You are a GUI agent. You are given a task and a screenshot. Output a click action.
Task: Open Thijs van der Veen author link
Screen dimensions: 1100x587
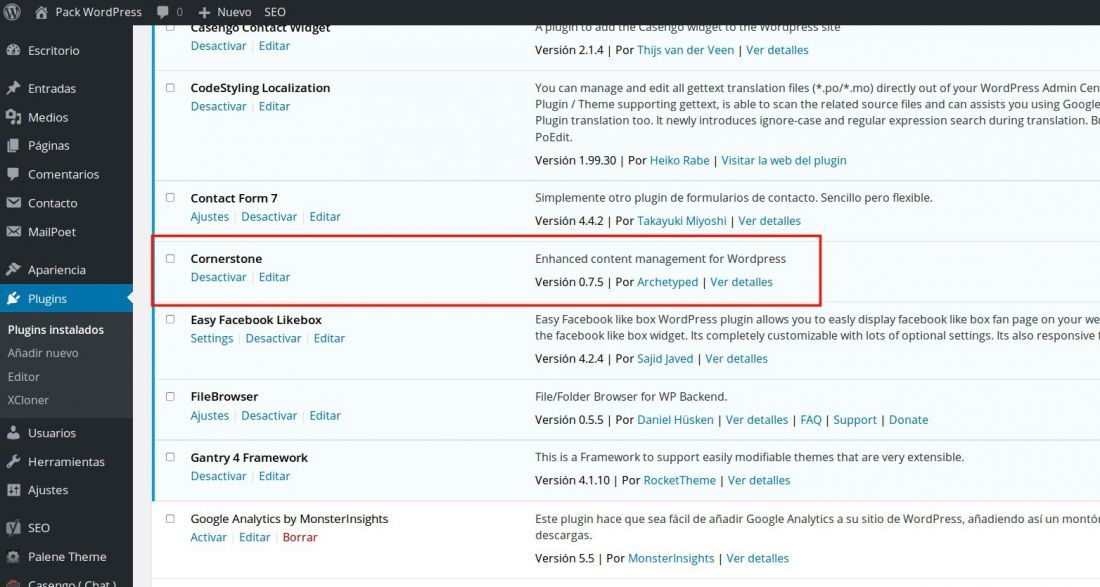(685, 50)
